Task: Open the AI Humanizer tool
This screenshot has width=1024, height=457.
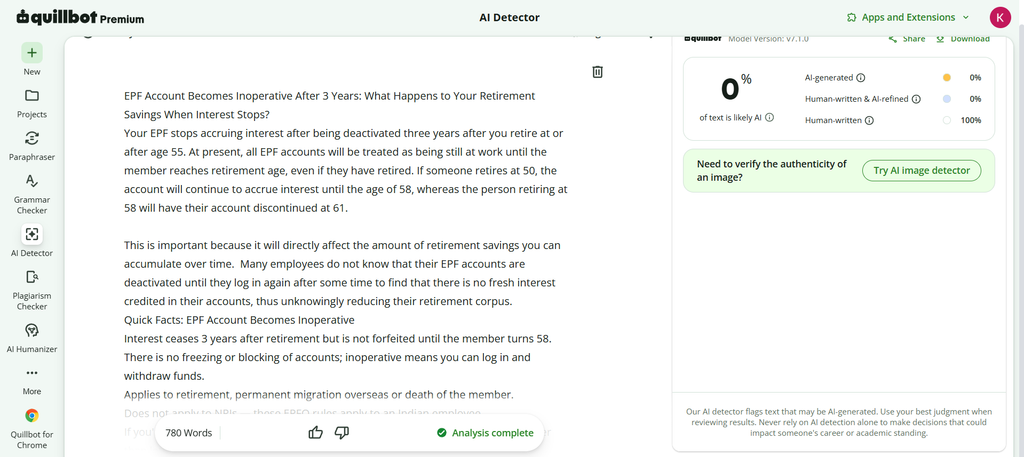Action: point(32,330)
